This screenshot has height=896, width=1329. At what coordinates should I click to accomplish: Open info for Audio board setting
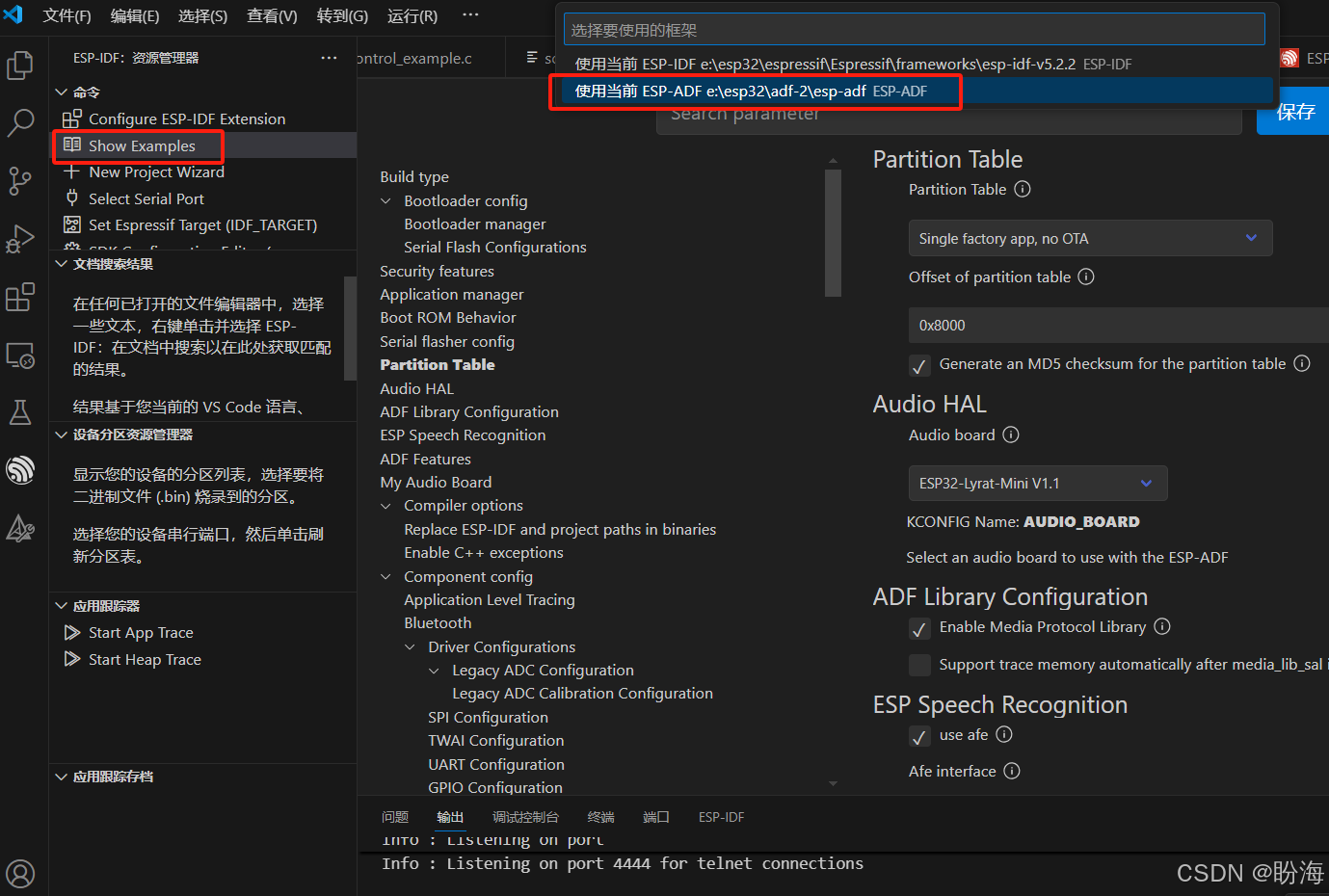1011,435
